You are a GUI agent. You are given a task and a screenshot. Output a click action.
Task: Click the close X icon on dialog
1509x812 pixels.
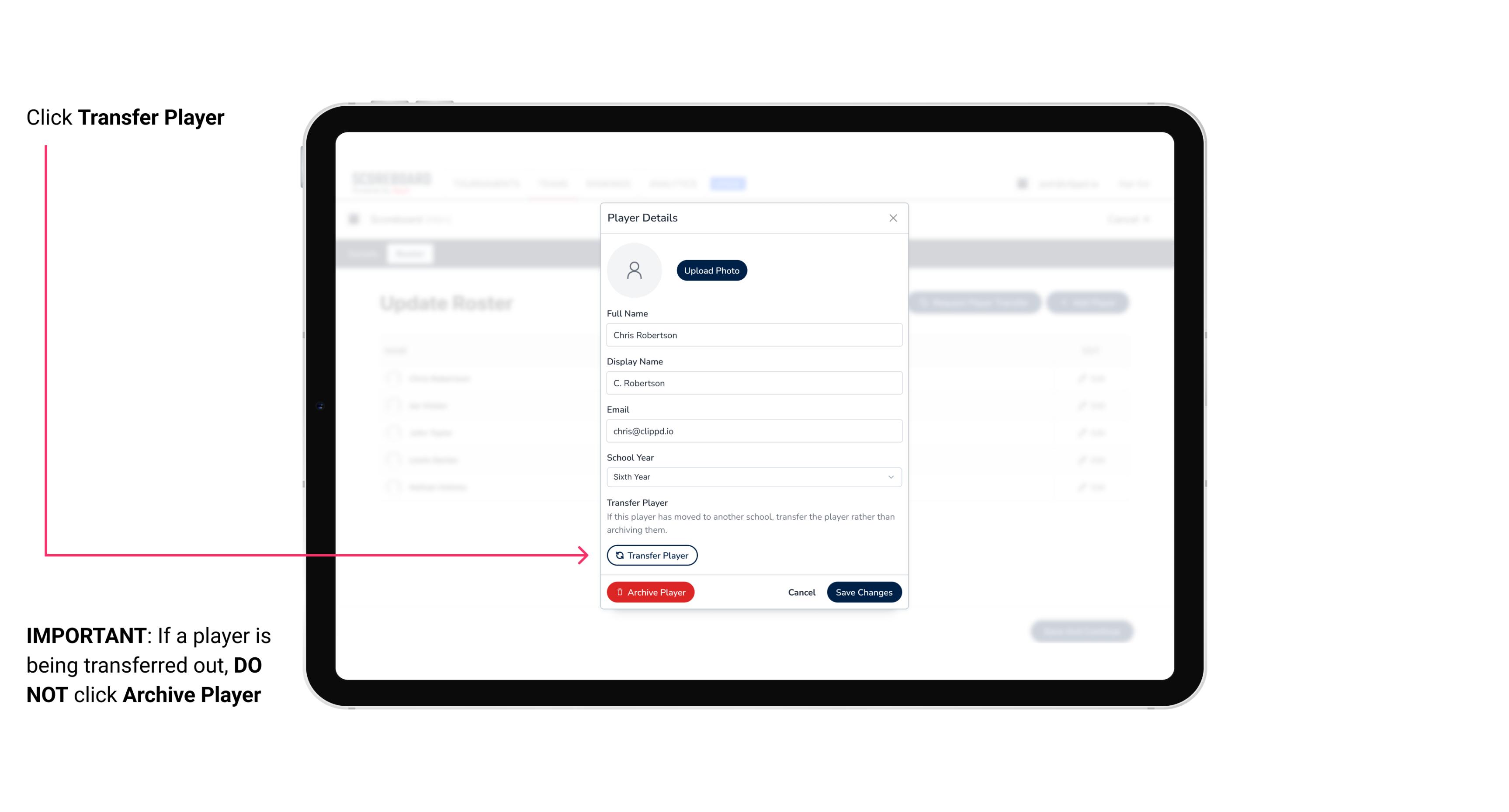pyautogui.click(x=893, y=218)
